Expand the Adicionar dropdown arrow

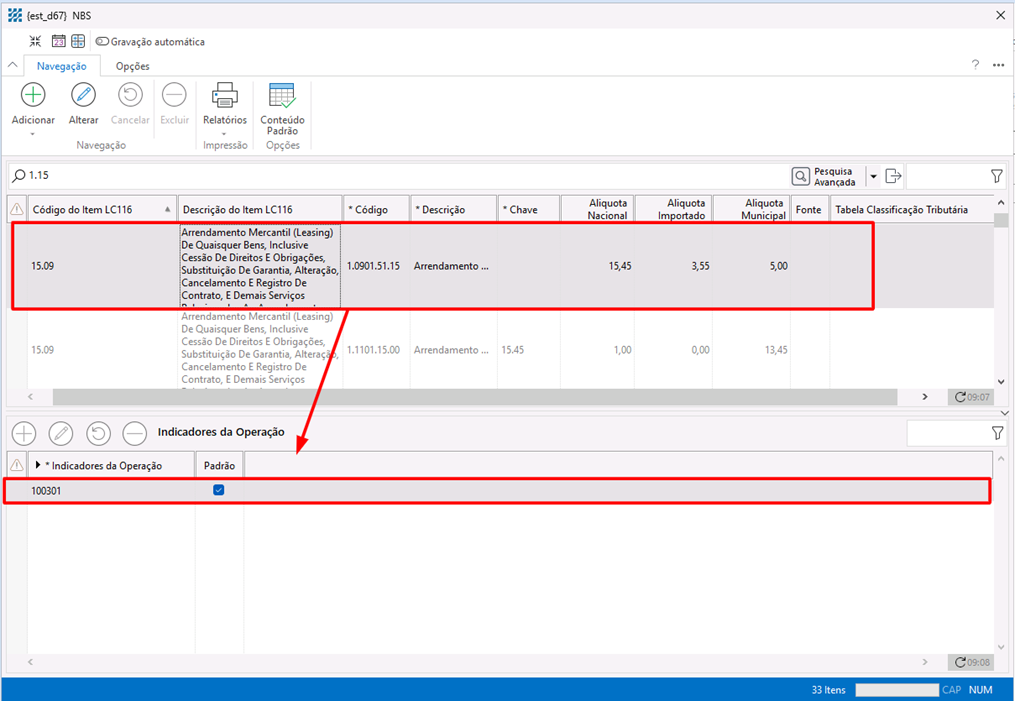coord(33,134)
